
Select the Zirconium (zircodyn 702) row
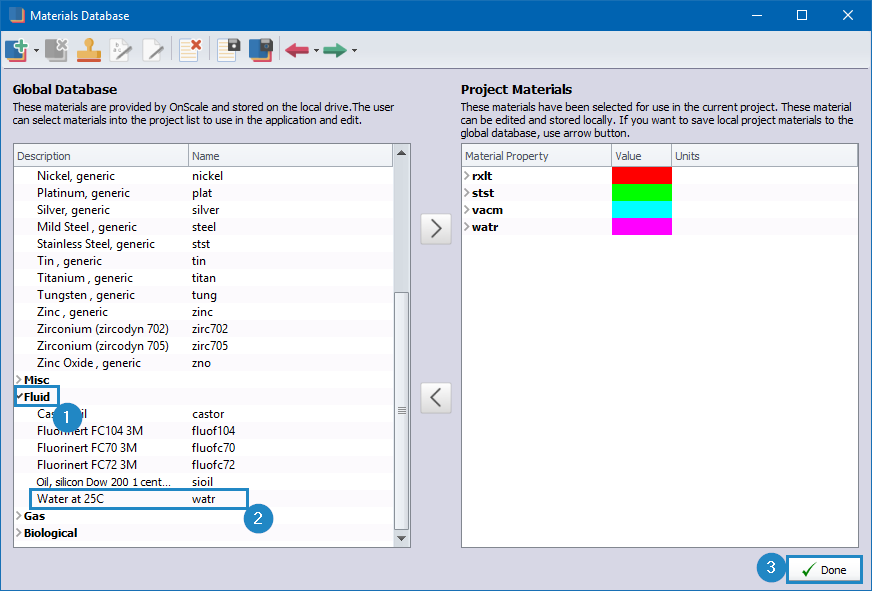204,329
